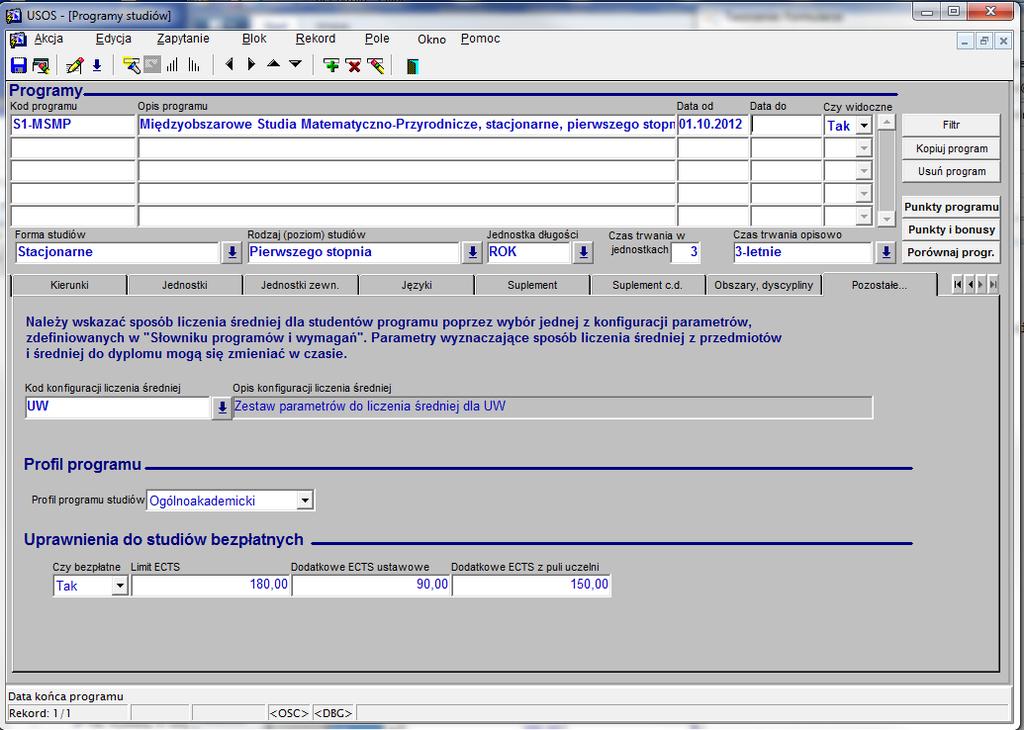This screenshot has width=1024, height=730.
Task: Open list of values for Forma studiów
Action: tap(231, 253)
